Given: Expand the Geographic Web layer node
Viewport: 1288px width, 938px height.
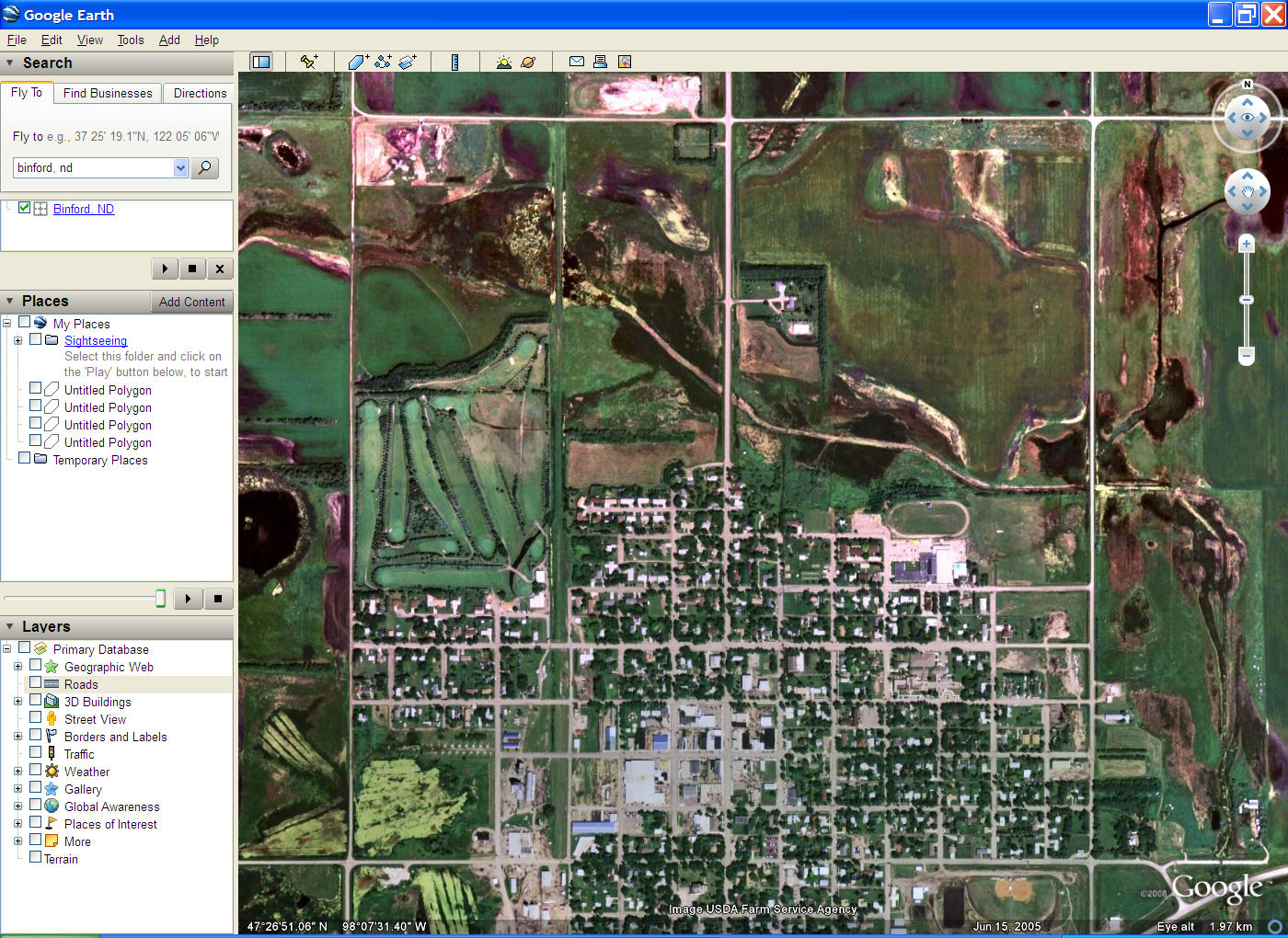Looking at the screenshot, I should pos(17,667).
